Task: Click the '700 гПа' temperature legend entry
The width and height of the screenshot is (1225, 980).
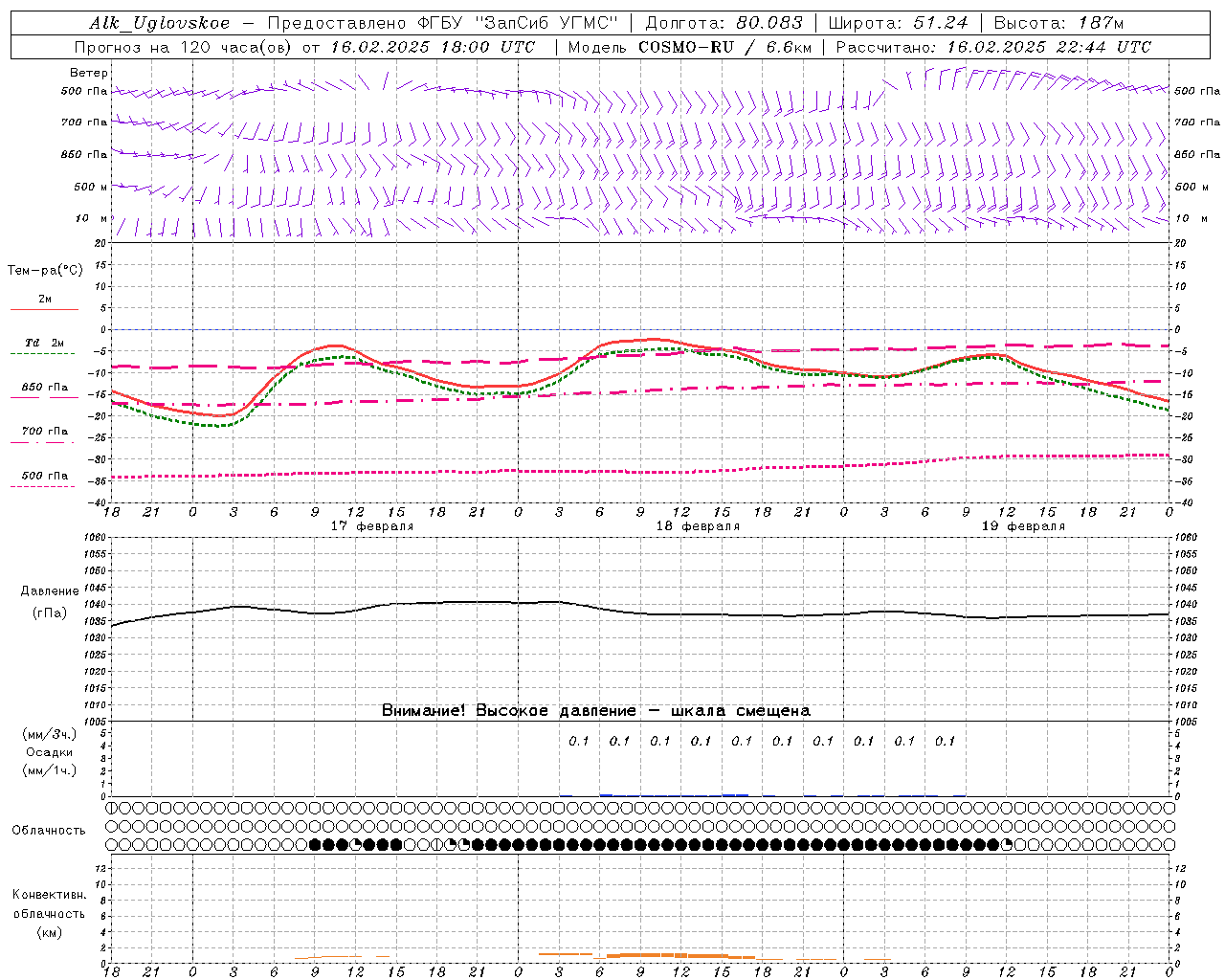Action: click(x=45, y=432)
